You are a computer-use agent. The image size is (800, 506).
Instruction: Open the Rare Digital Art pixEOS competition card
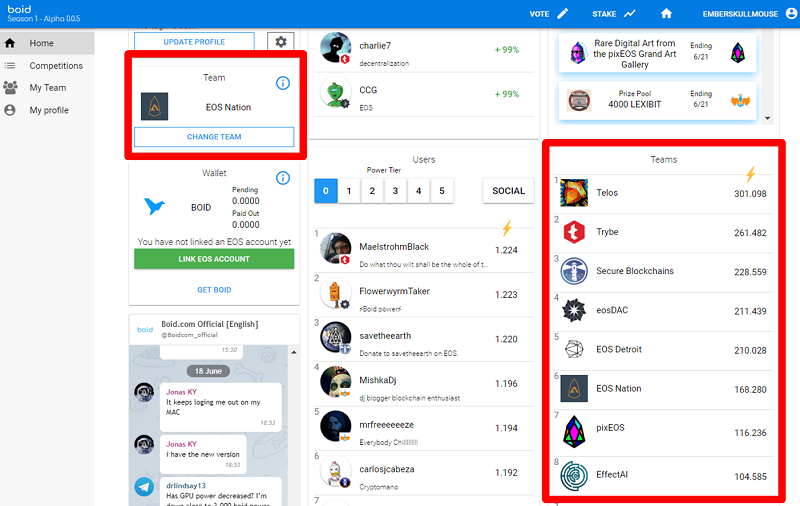(x=658, y=53)
